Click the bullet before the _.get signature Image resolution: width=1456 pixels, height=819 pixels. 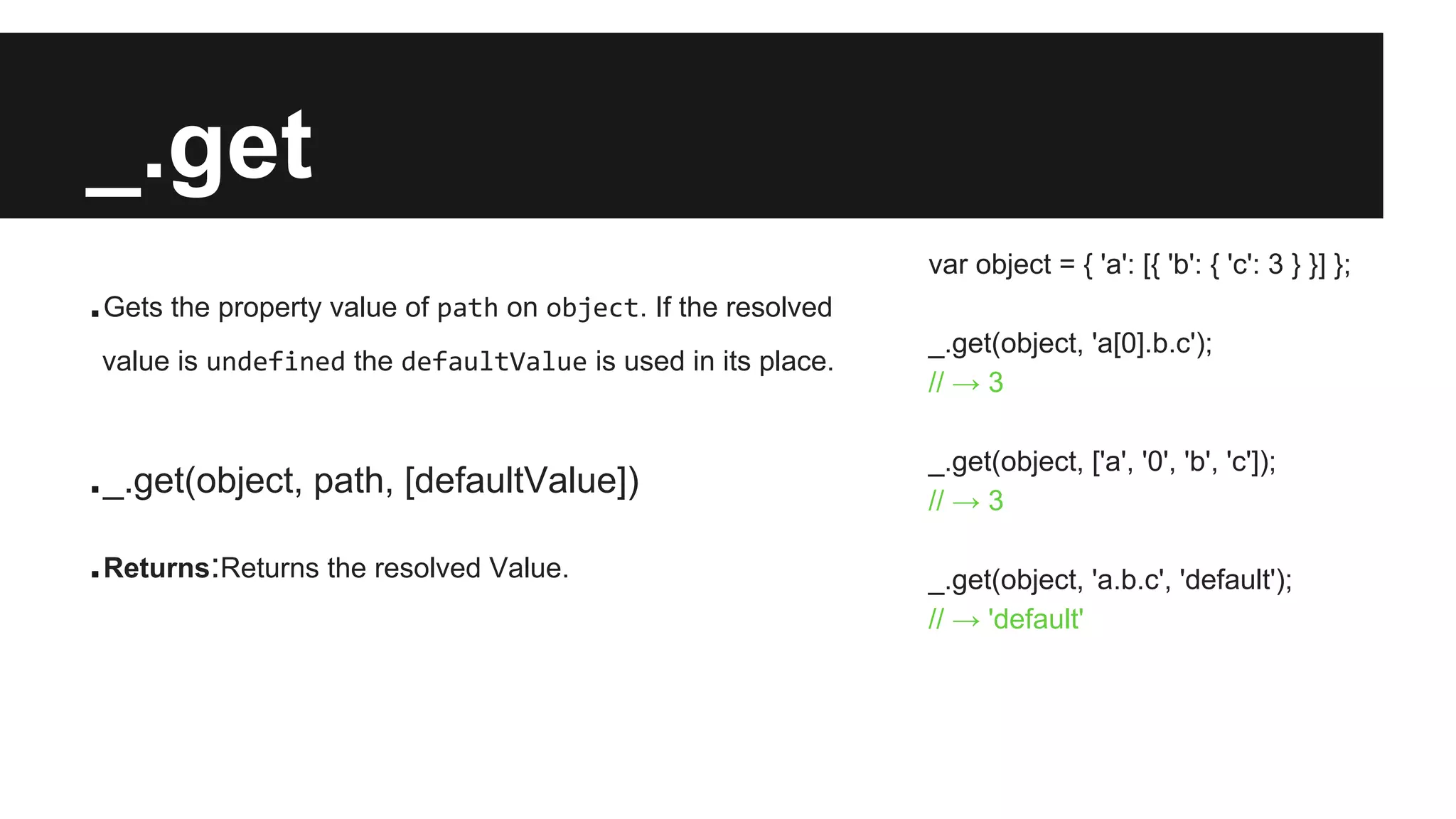[95, 489]
